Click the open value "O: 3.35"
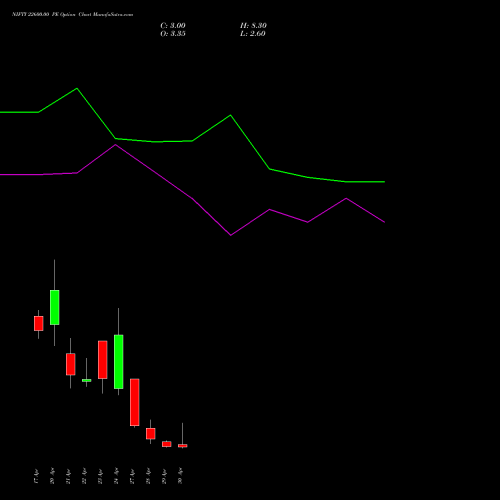Screen dimensions: 500x500 tap(173, 34)
